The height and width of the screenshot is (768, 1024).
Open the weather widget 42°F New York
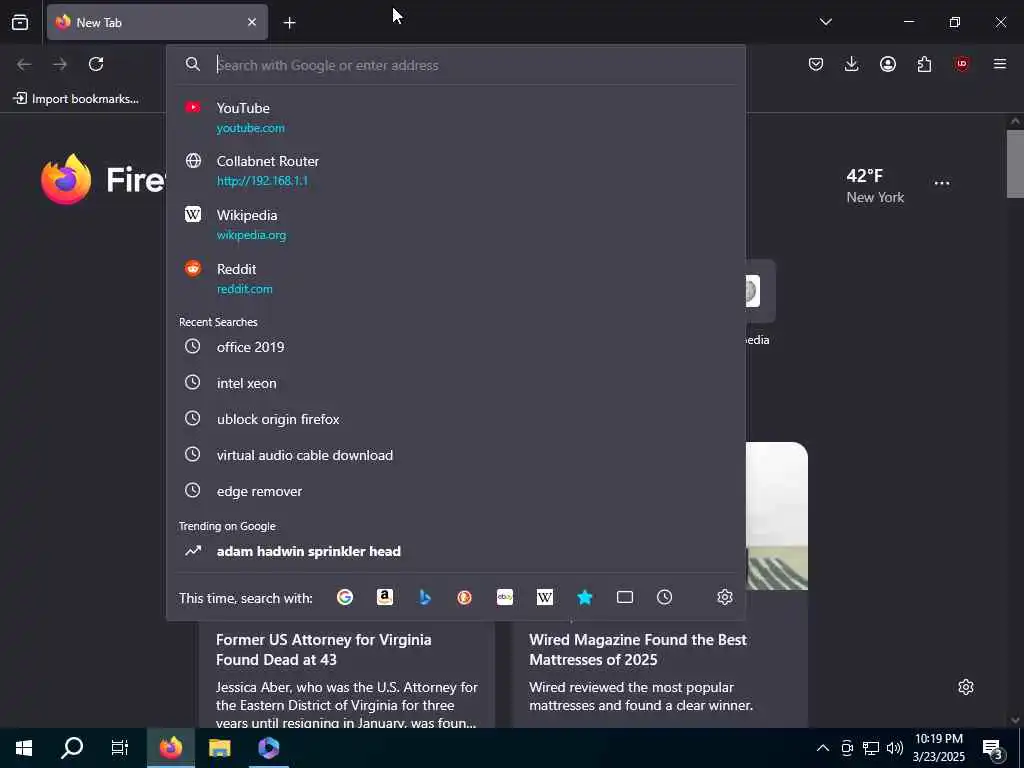pyautogui.click(x=875, y=186)
